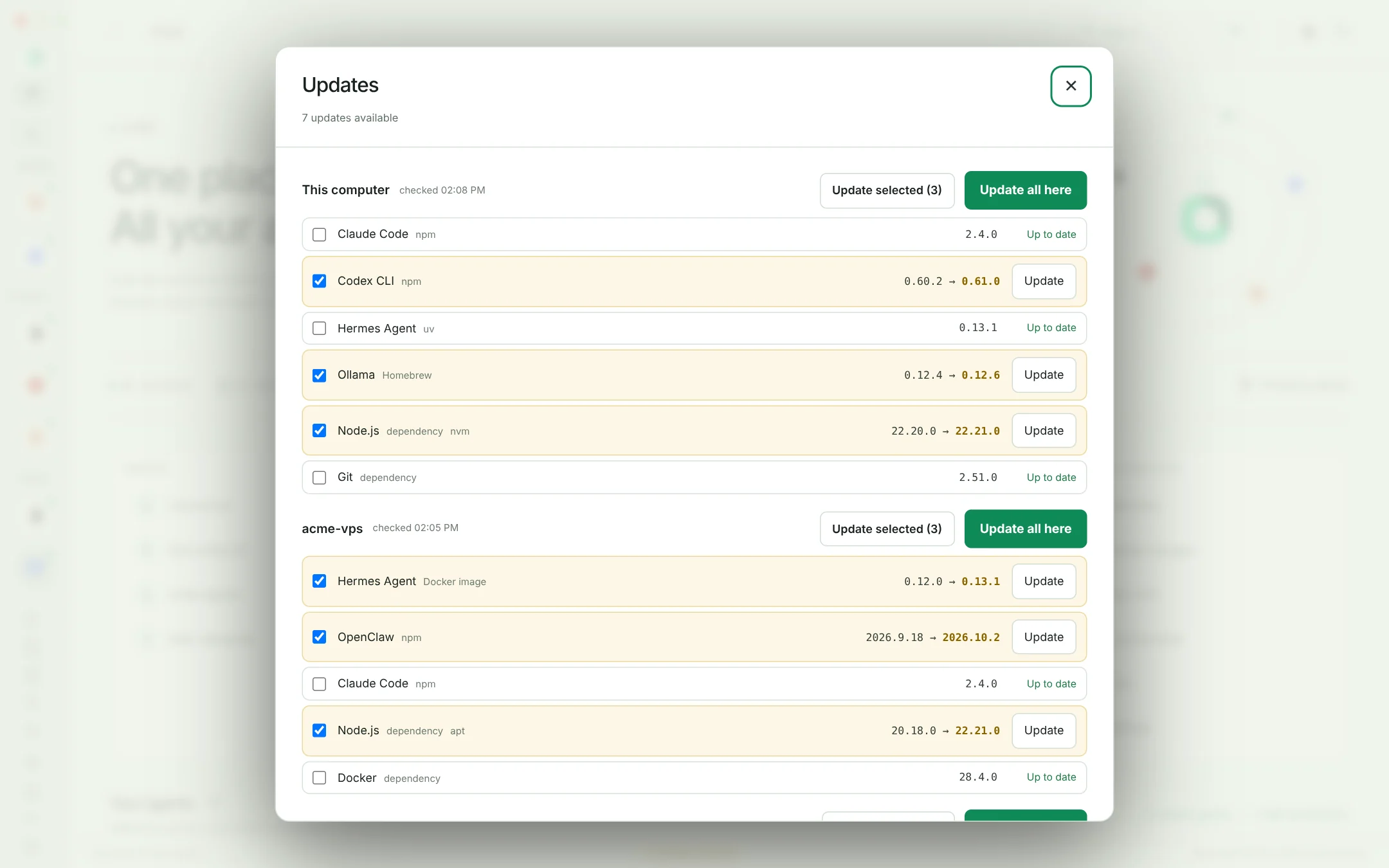Update Ollama to 0.12.6
Image resolution: width=1389 pixels, height=868 pixels.
pyautogui.click(x=1044, y=375)
